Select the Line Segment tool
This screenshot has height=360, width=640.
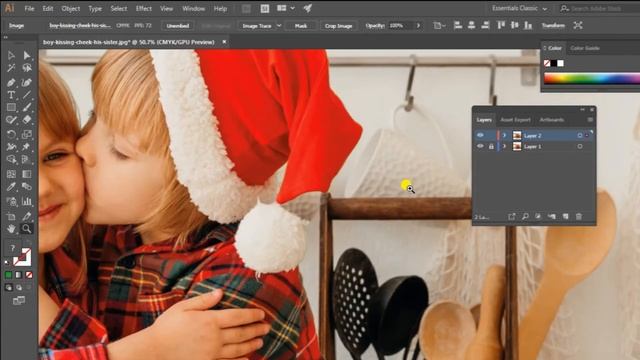coord(27,95)
